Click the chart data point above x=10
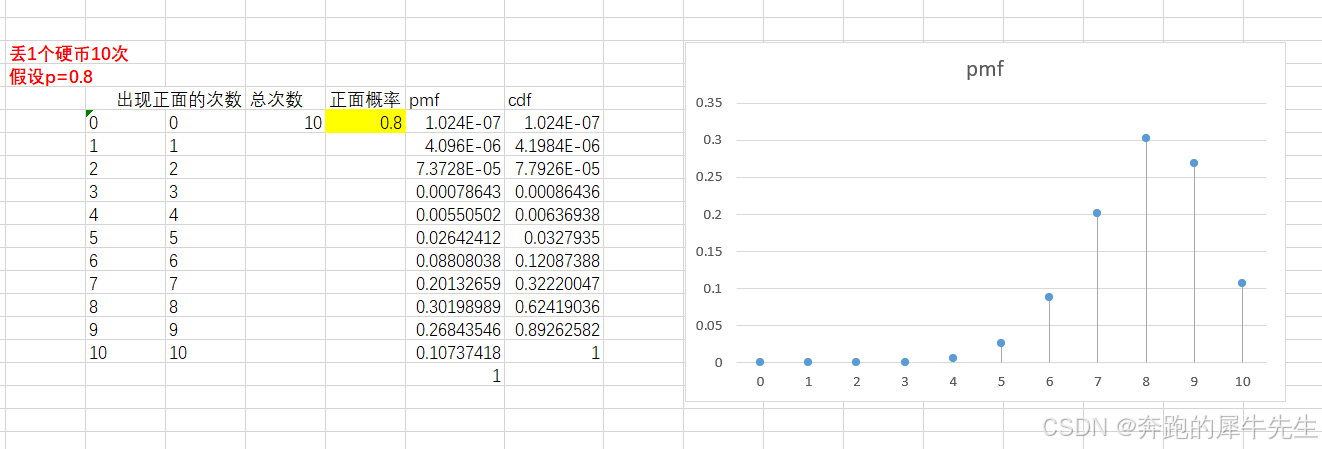 pos(1242,283)
